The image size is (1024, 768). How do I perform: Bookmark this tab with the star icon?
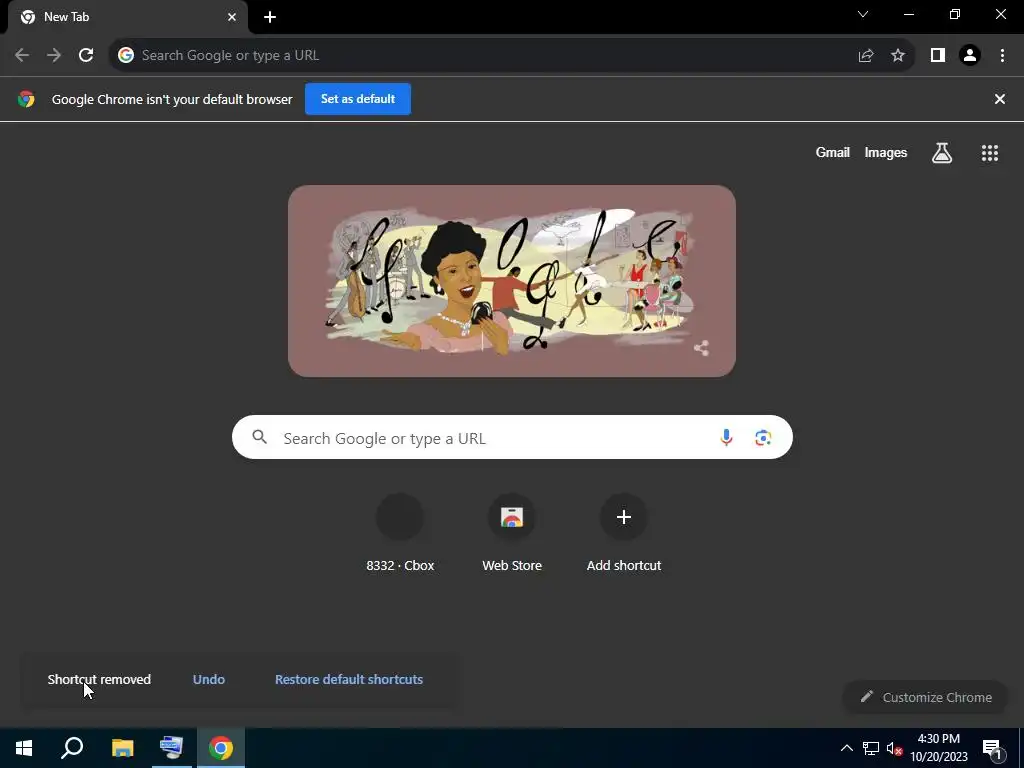click(x=898, y=56)
